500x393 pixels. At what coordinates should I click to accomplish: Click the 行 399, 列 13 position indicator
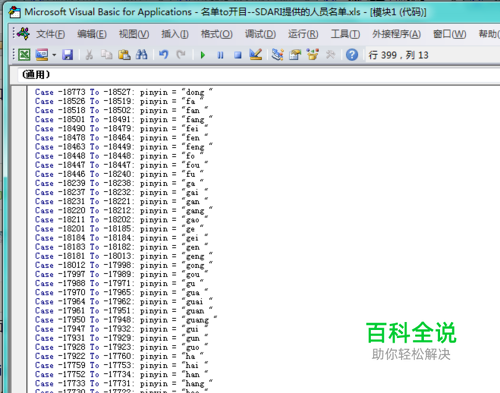pos(398,55)
